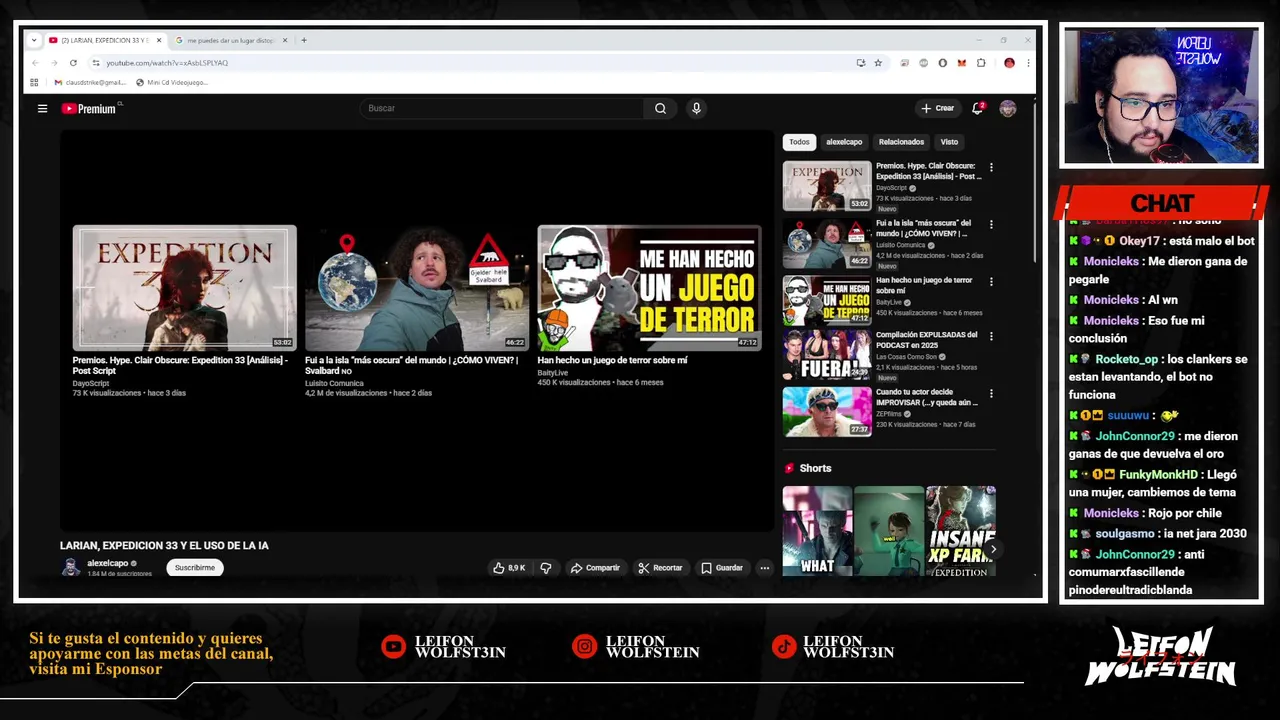Select the Relacionados filter chip
Image resolution: width=1280 pixels, height=720 pixels.
point(901,142)
